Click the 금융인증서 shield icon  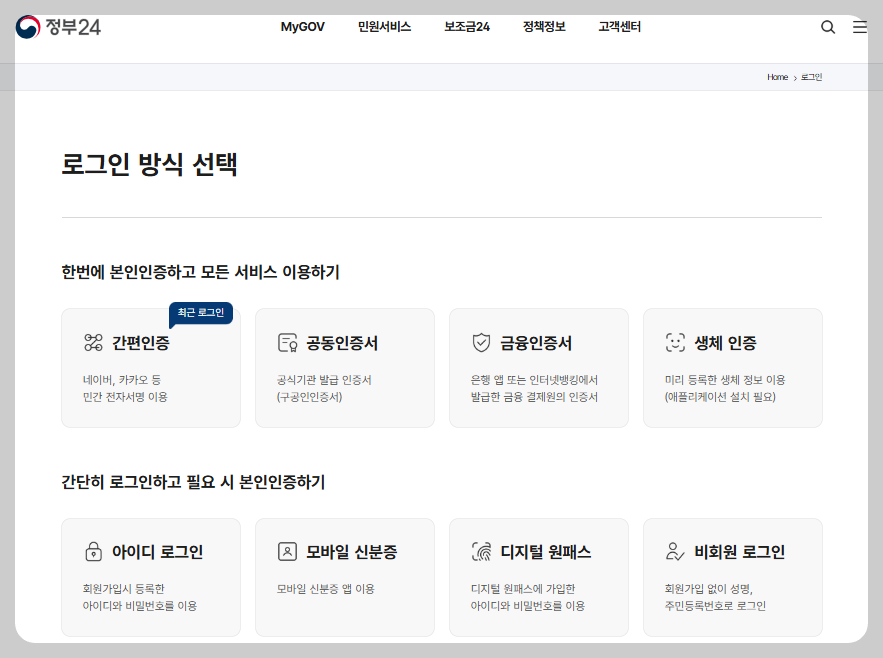481,343
